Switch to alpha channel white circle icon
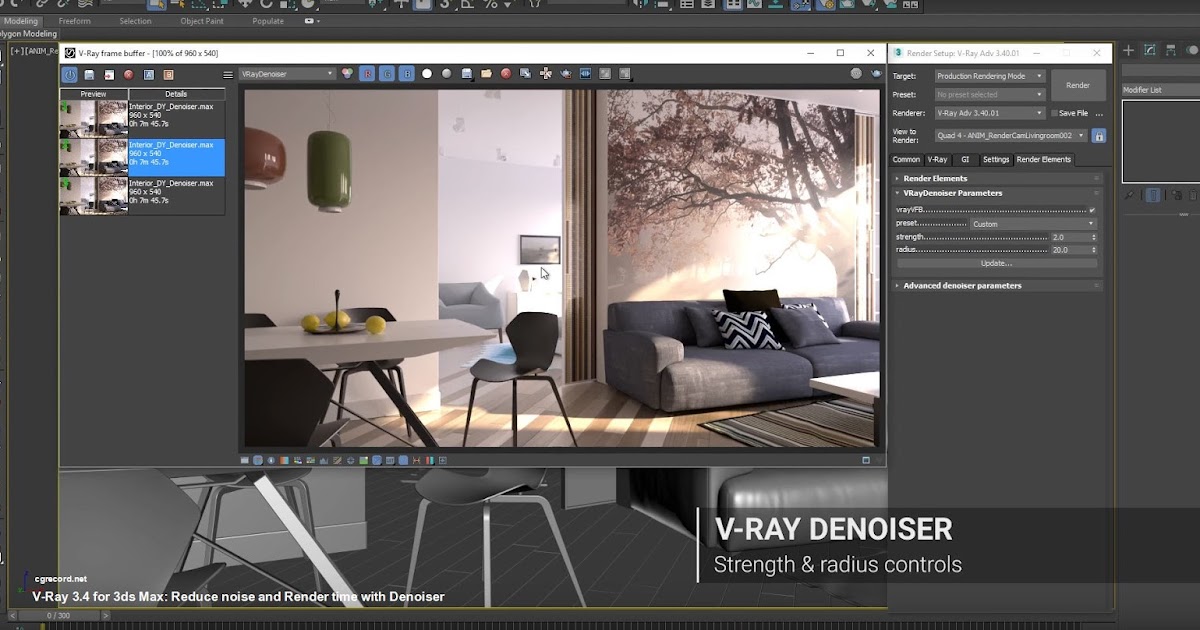Screen dimensions: 1200x630 [x=427, y=74]
